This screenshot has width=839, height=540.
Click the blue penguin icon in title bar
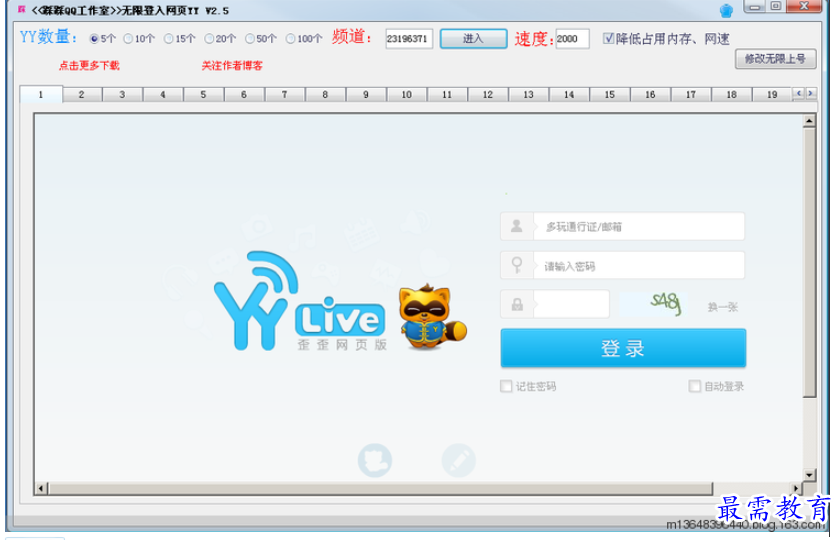coord(726,10)
